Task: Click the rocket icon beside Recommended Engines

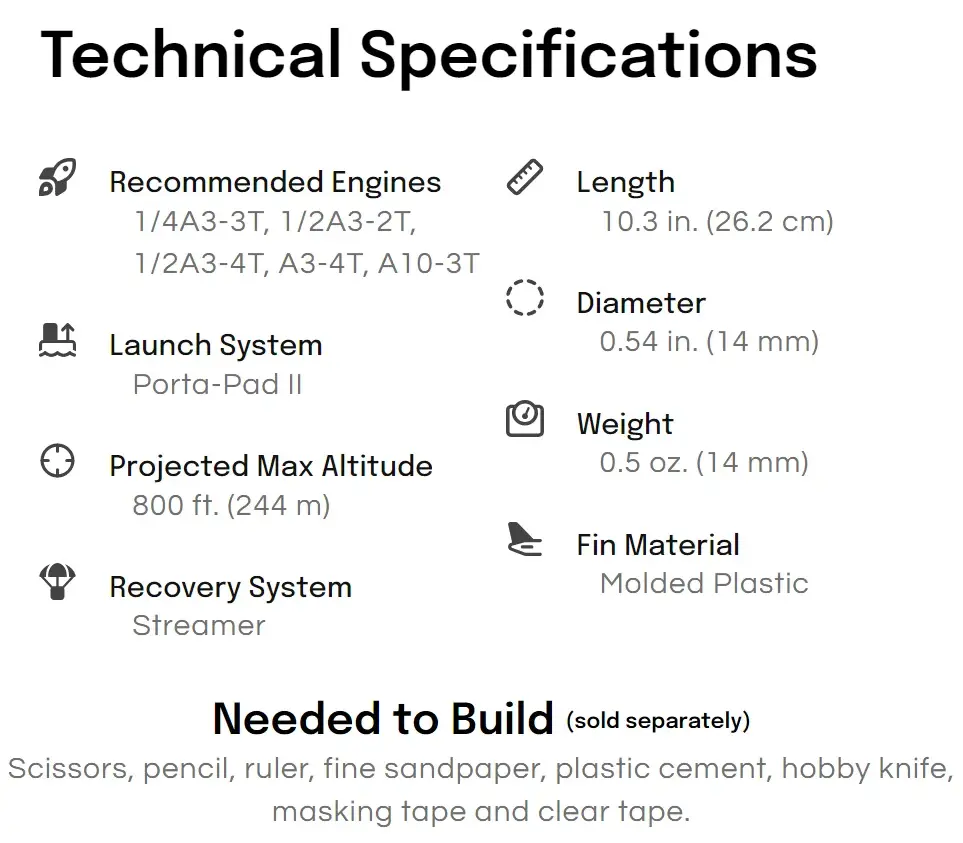Action: (x=57, y=177)
